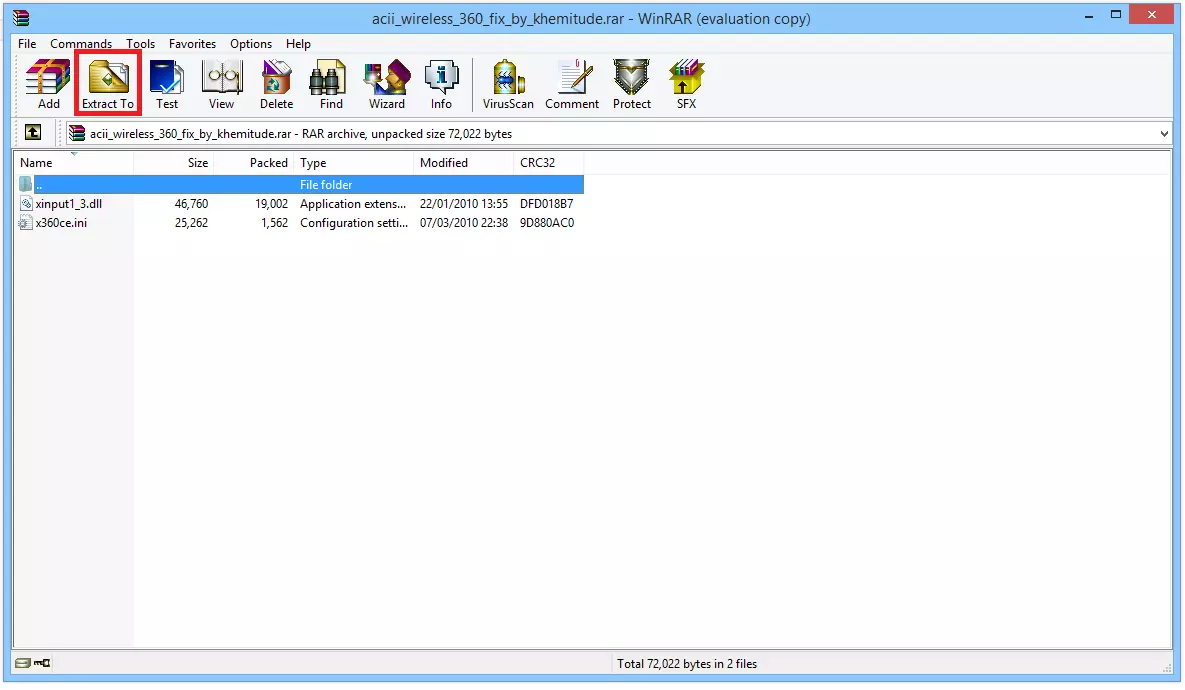Image resolution: width=1185 pixels, height=690 pixels.
Task: Click the archive address bar field
Action: coord(618,134)
